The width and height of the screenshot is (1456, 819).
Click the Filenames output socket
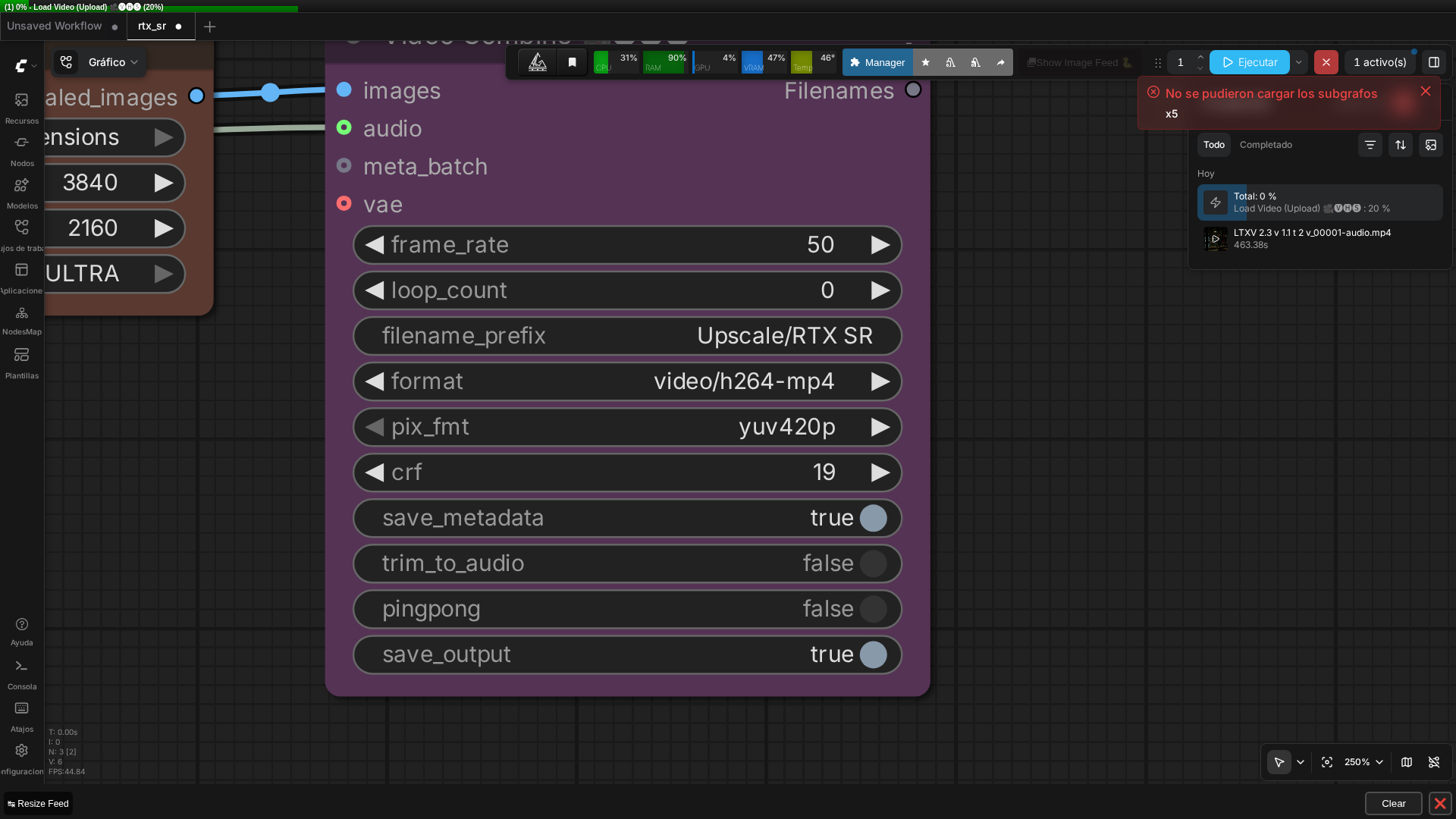913,89
